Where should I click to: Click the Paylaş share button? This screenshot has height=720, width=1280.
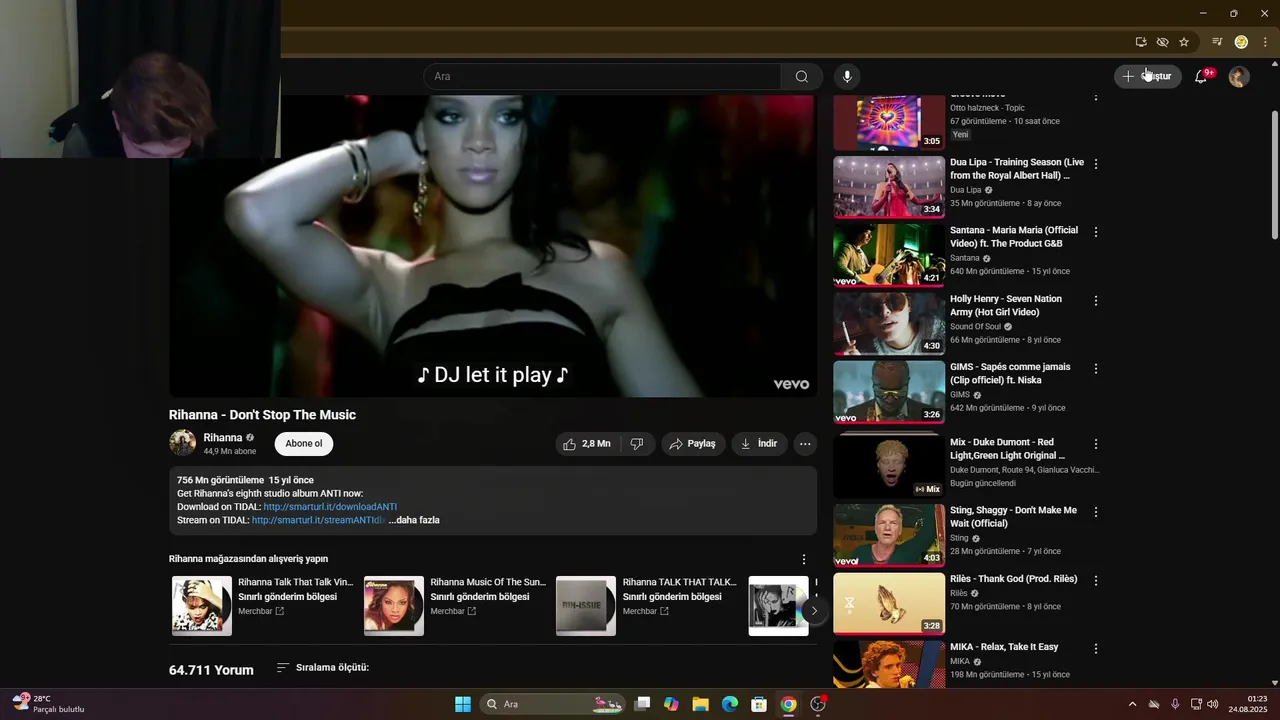pos(692,444)
